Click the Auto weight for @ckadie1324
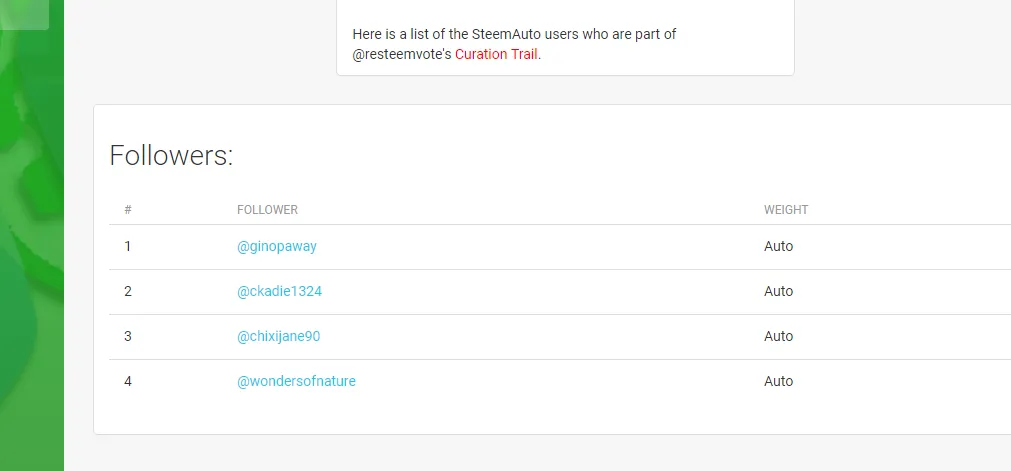 pos(778,291)
